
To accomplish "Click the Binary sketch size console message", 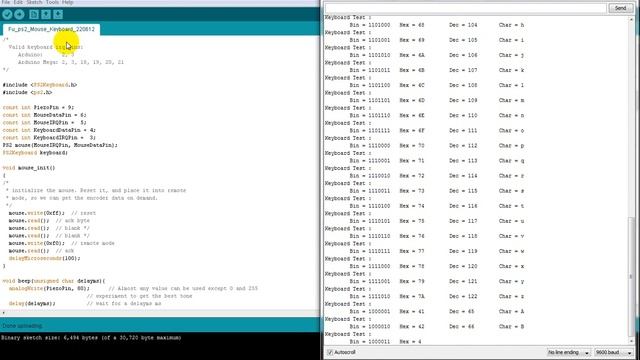I will (91, 338).
